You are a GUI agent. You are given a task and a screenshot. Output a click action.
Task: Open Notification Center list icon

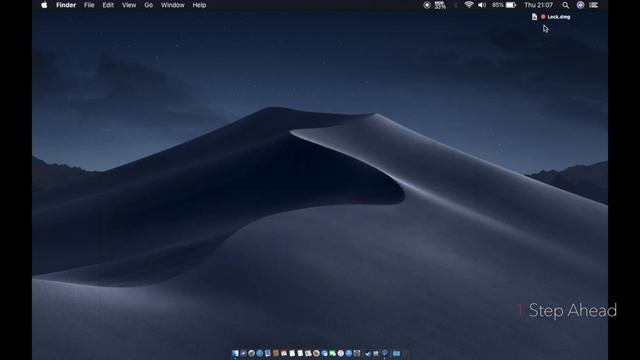tap(593, 5)
